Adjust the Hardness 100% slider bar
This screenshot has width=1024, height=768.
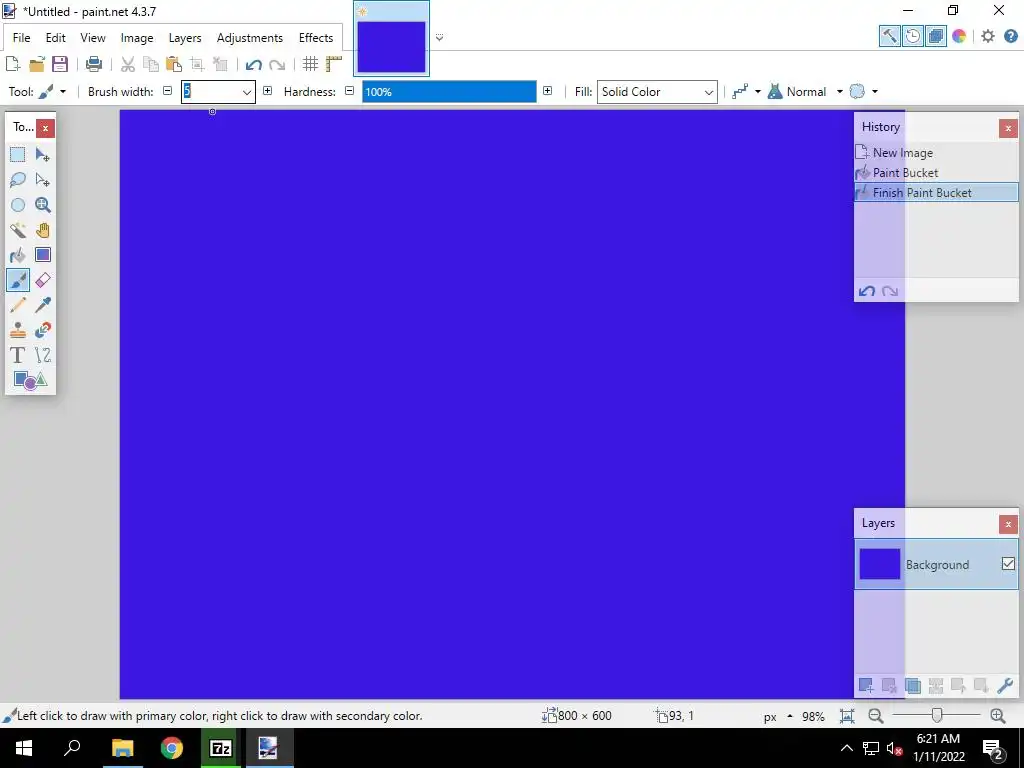coord(449,92)
